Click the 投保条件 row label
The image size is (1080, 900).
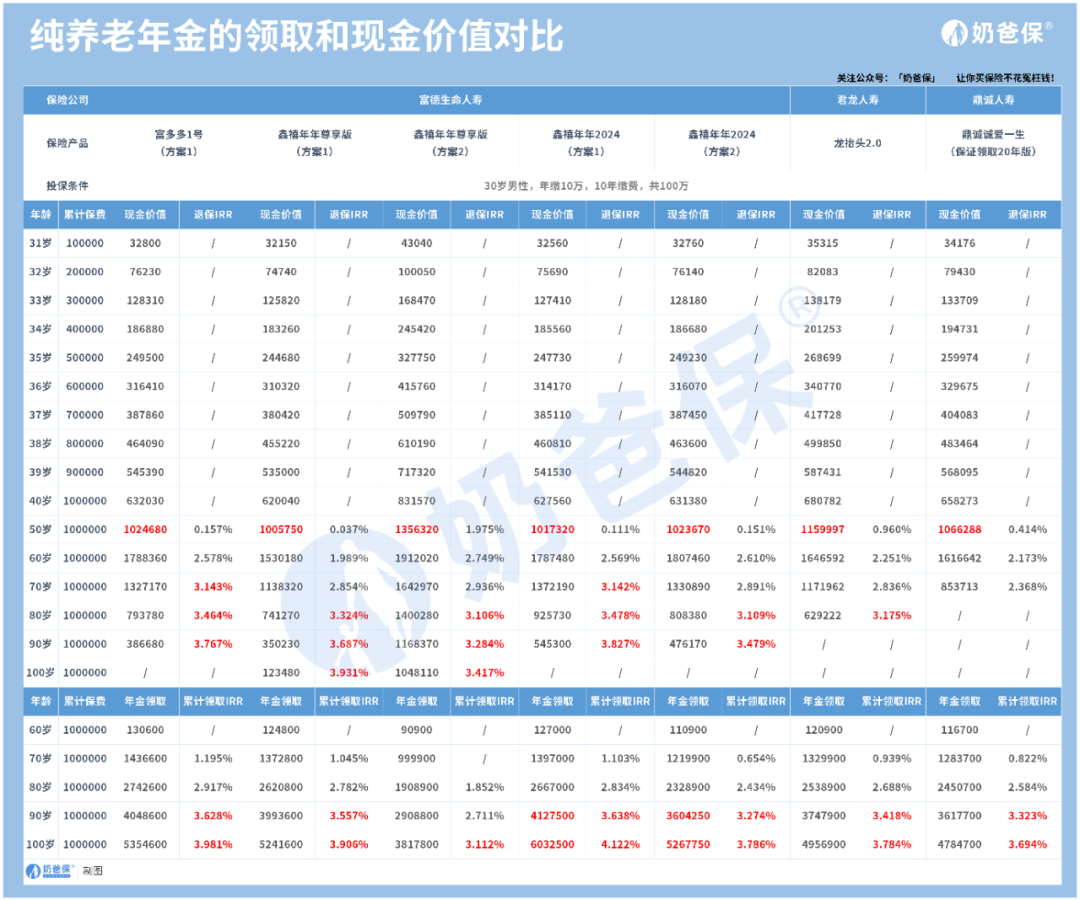(x=67, y=186)
